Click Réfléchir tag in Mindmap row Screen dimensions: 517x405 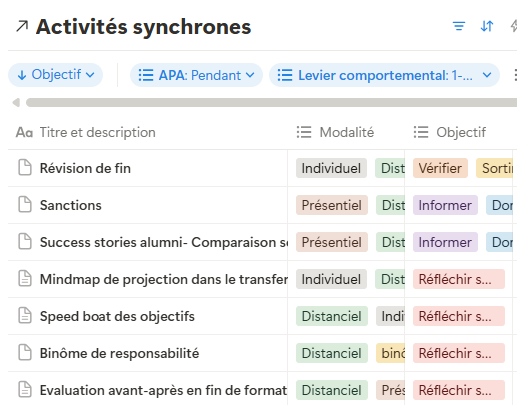point(459,279)
